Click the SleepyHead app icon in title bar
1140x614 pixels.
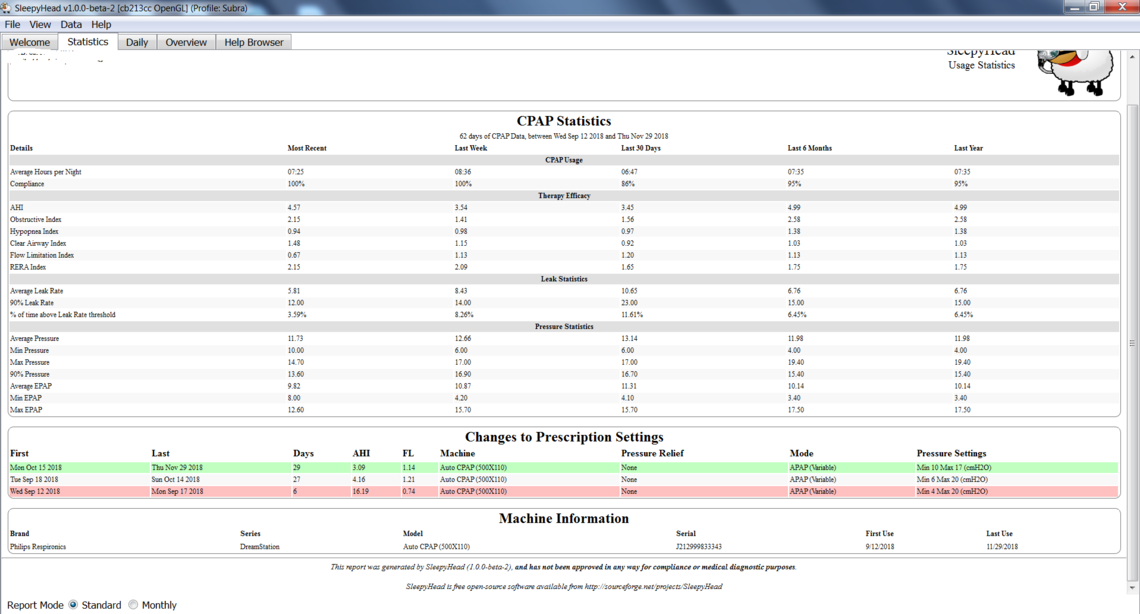pos(7,8)
